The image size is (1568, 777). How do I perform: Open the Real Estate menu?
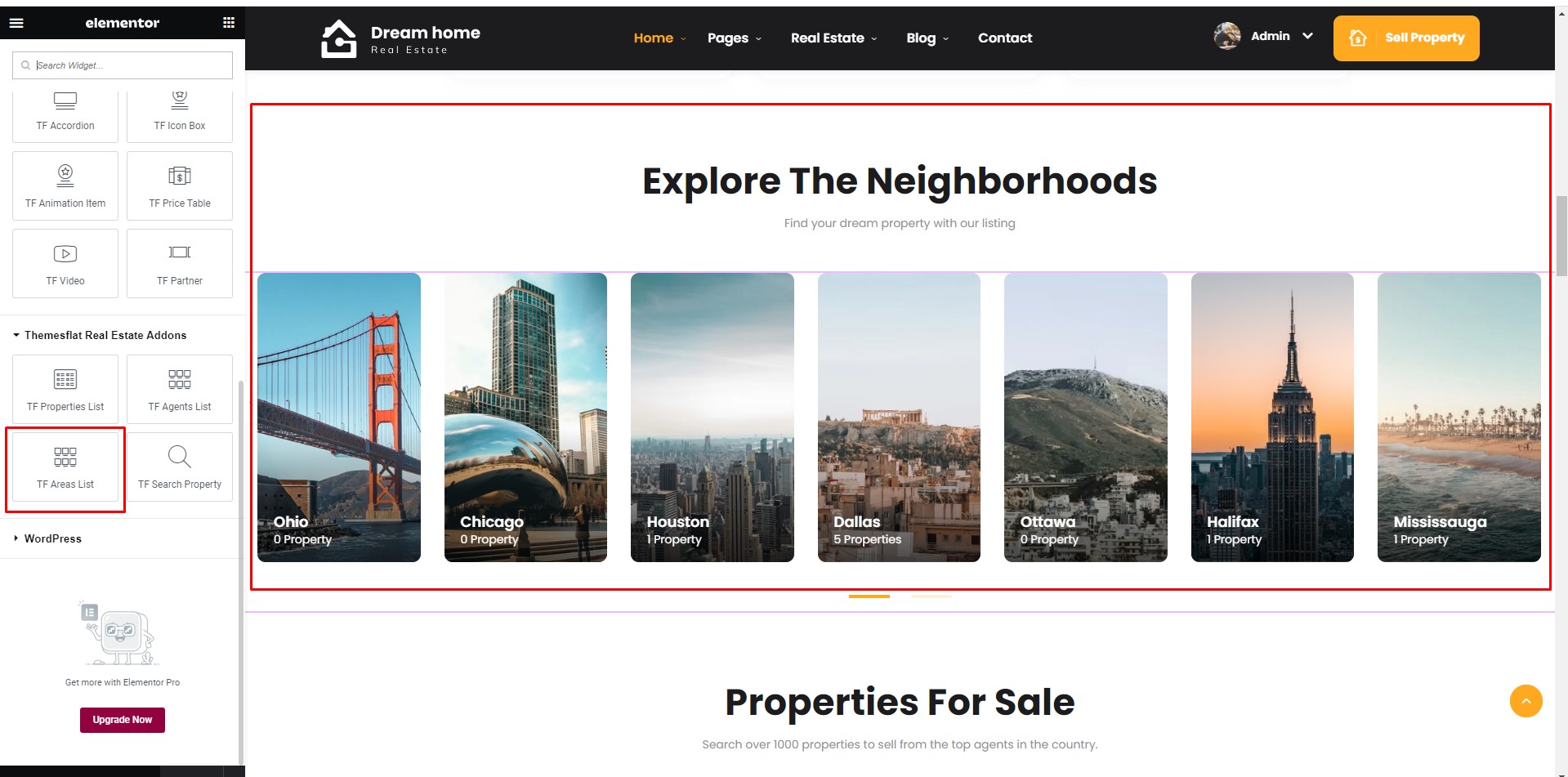pyautogui.click(x=834, y=38)
